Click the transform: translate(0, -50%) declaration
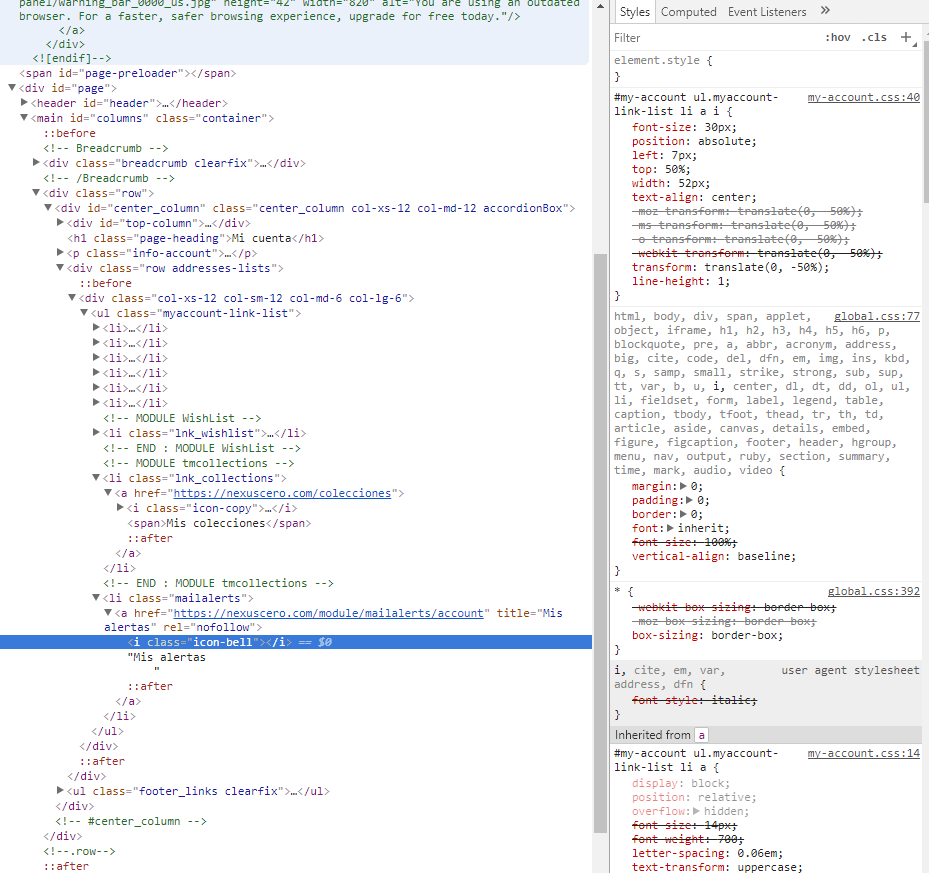 pyautogui.click(x=730, y=267)
